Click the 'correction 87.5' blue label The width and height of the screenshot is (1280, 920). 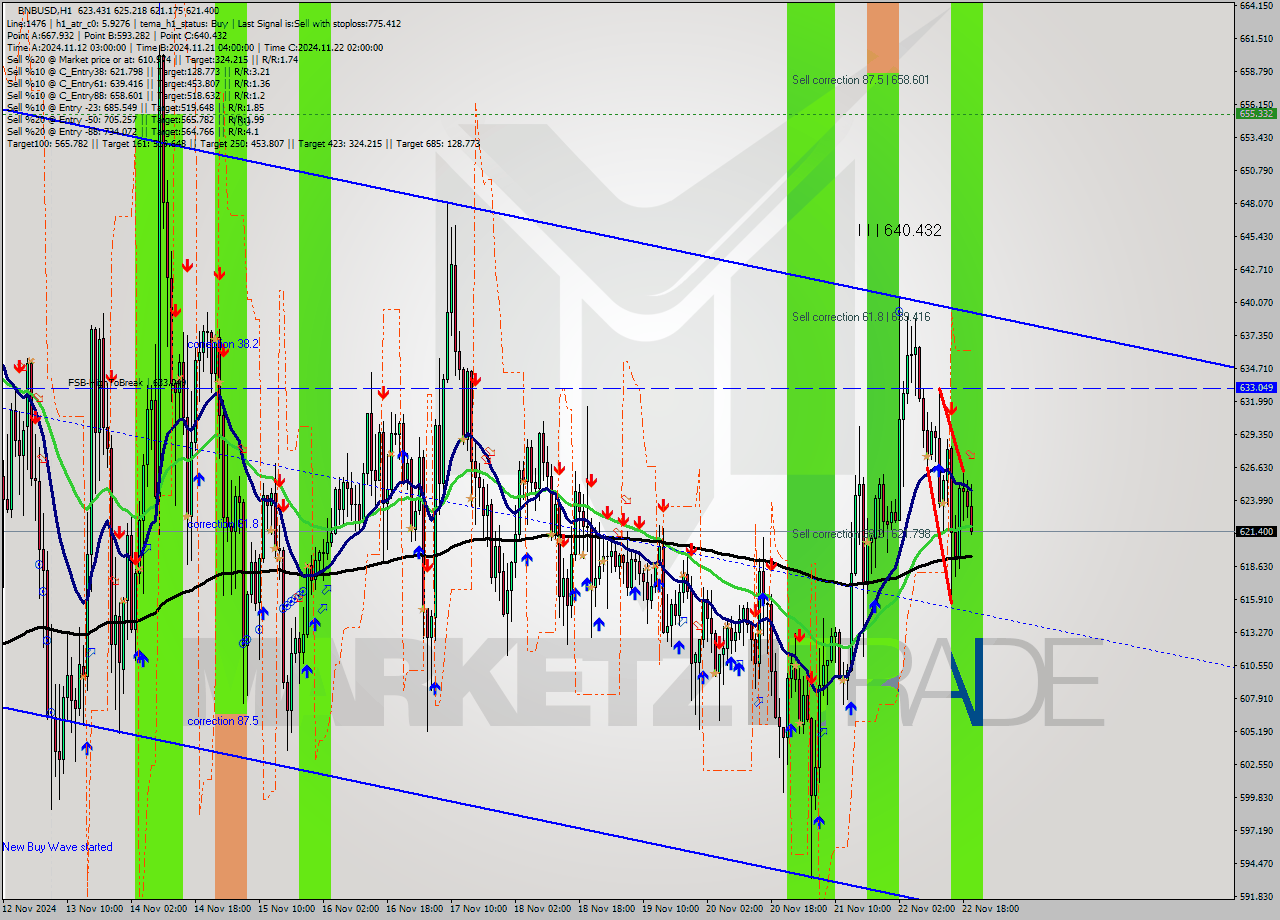[223, 721]
